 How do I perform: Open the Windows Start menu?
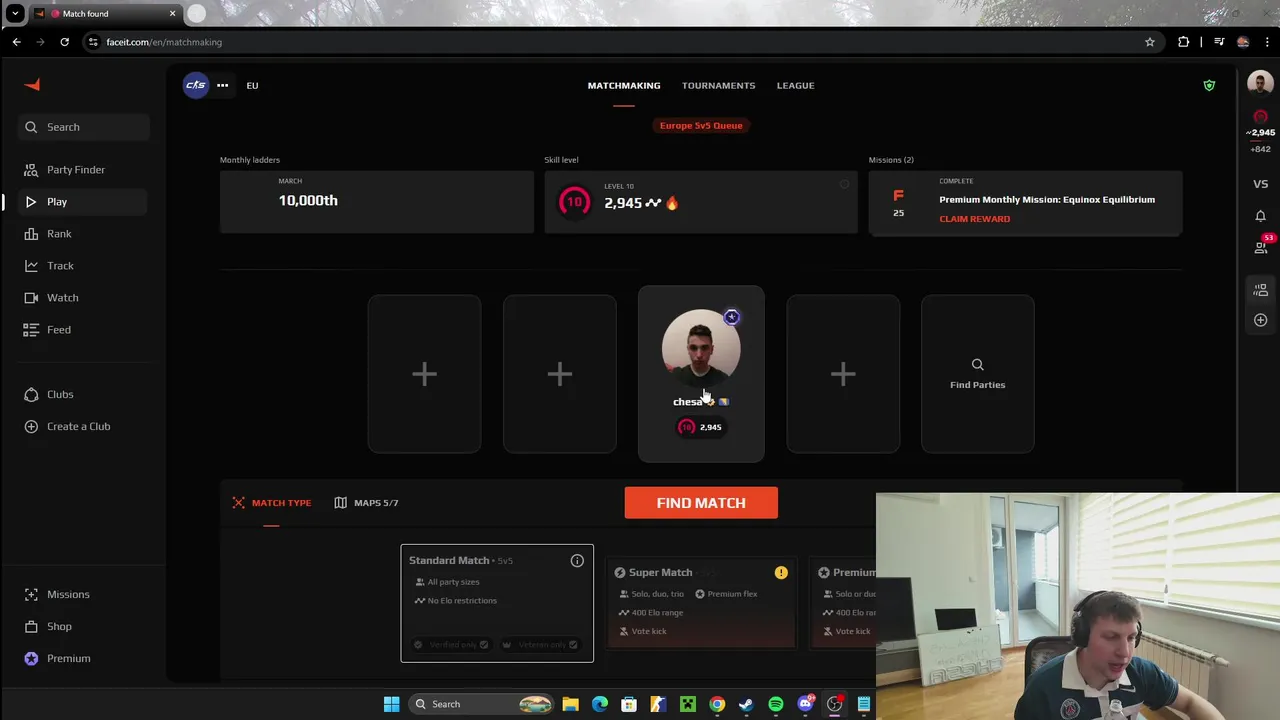tap(392, 704)
